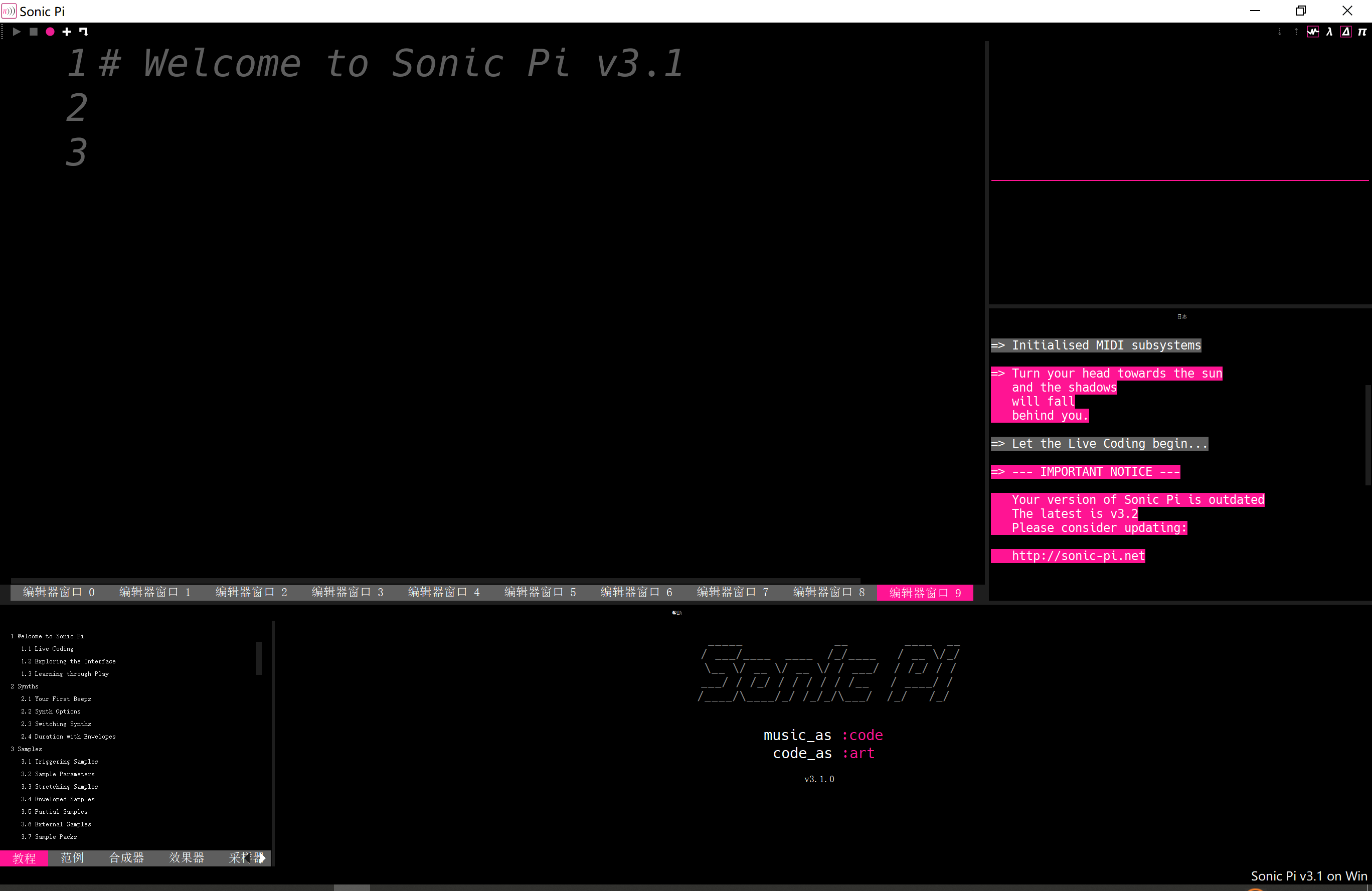The width and height of the screenshot is (1372, 891).
Task: Open the info panel via the lambda icon
Action: 1328,32
